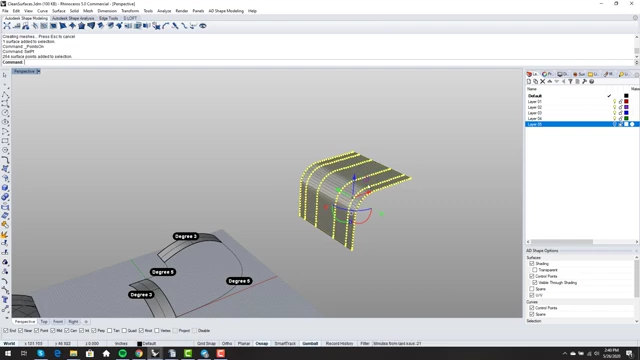
Task: Click the lock icon for Layer 03
Action: [x=620, y=113]
